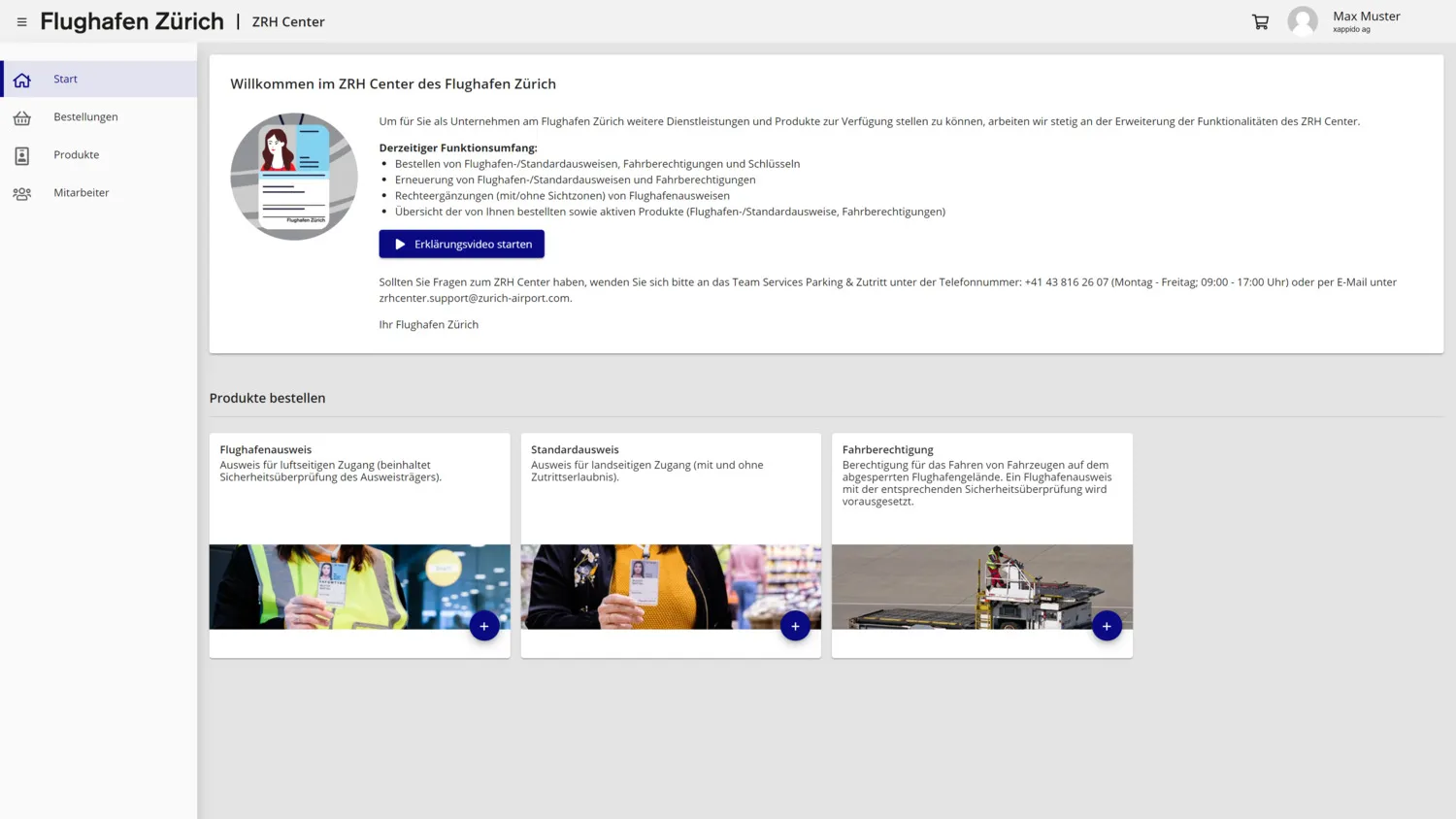Image resolution: width=1456 pixels, height=819 pixels.
Task: Start the Erklärungsvideo
Action: click(462, 245)
